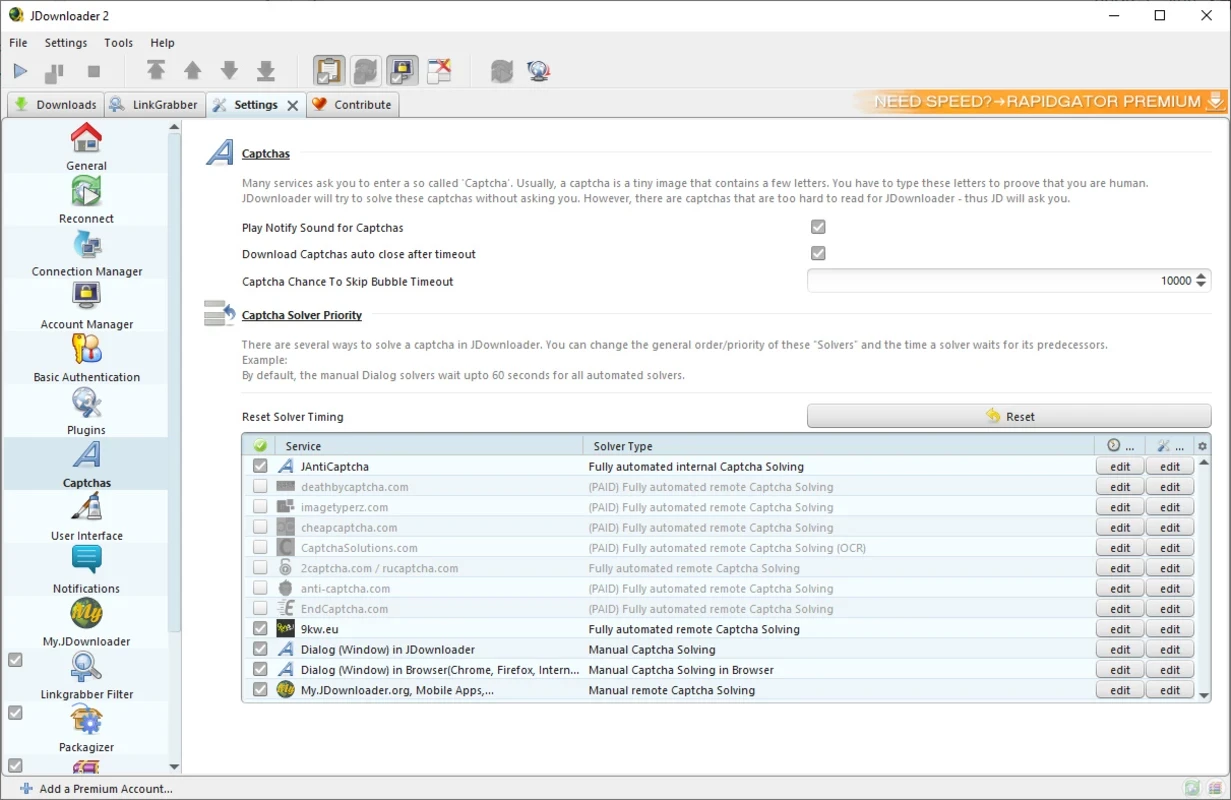This screenshot has height=800, width=1231.
Task: Open User Interface settings
Action: 86,517
